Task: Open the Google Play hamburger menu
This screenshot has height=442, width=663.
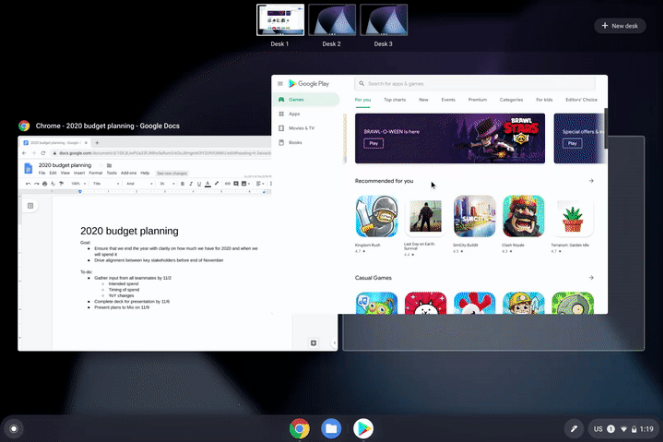Action: pyautogui.click(x=280, y=84)
